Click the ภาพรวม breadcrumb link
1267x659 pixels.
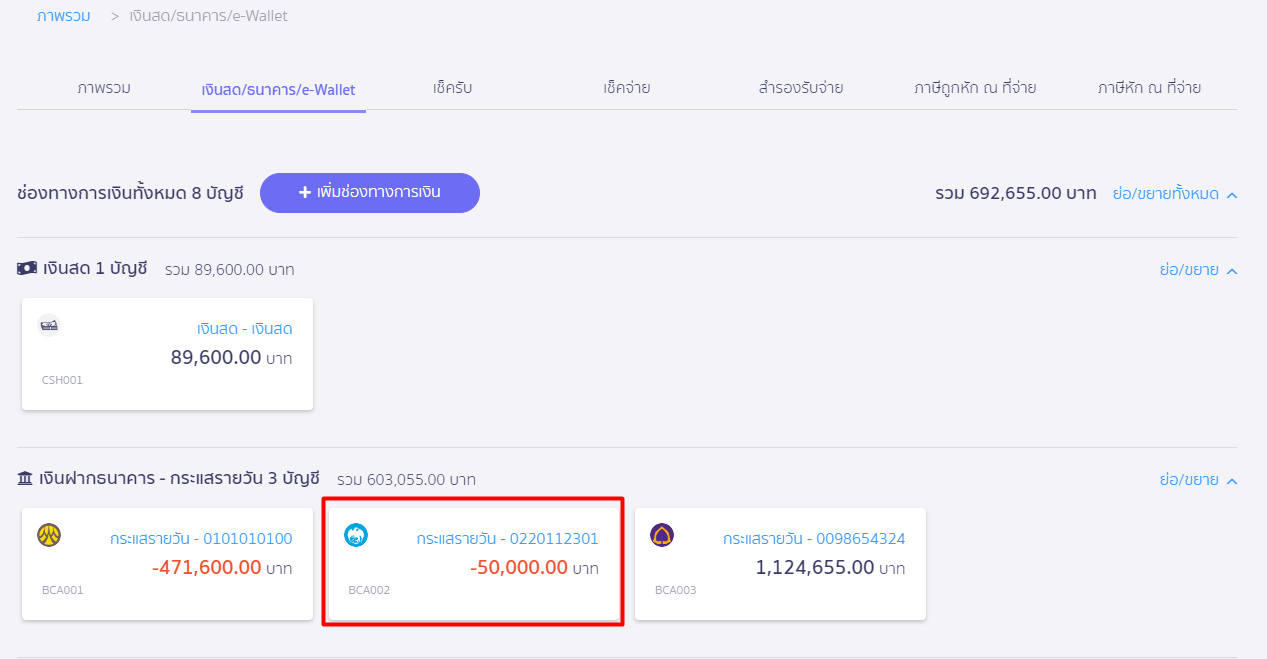[x=64, y=16]
